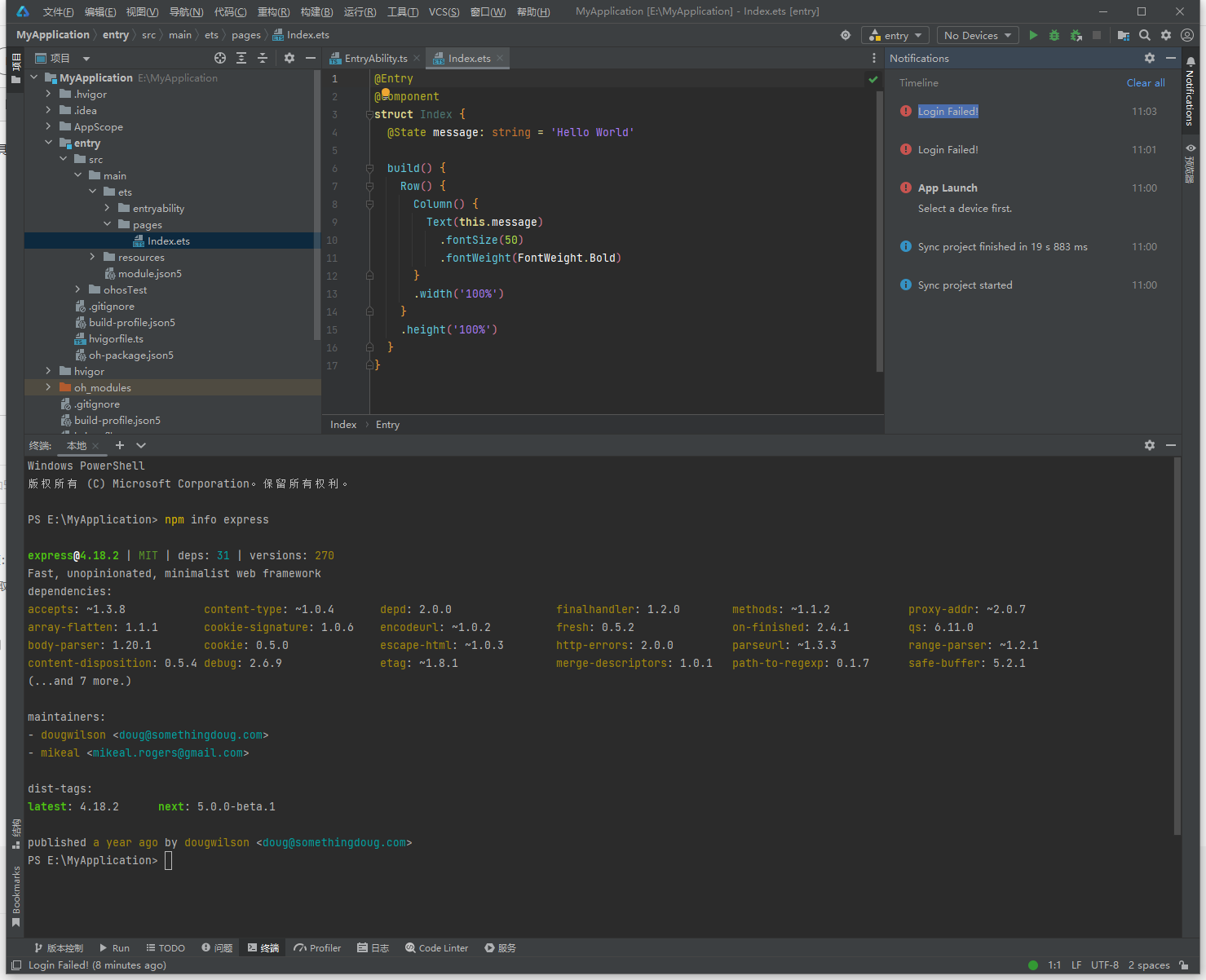Image resolution: width=1206 pixels, height=980 pixels.
Task: Expand all icon in project panel header
Action: (x=241, y=58)
